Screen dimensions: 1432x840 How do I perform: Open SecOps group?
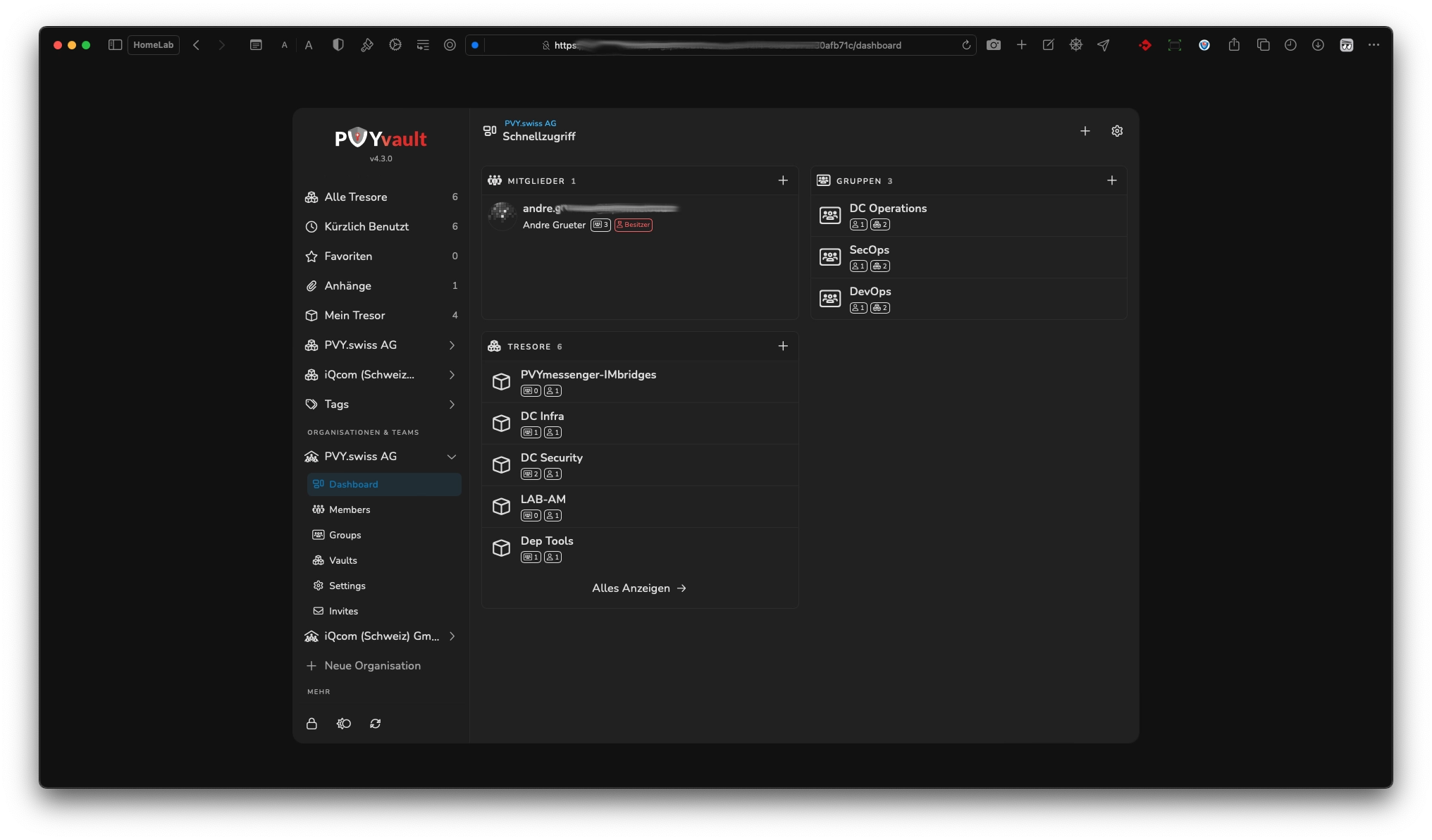pos(968,257)
